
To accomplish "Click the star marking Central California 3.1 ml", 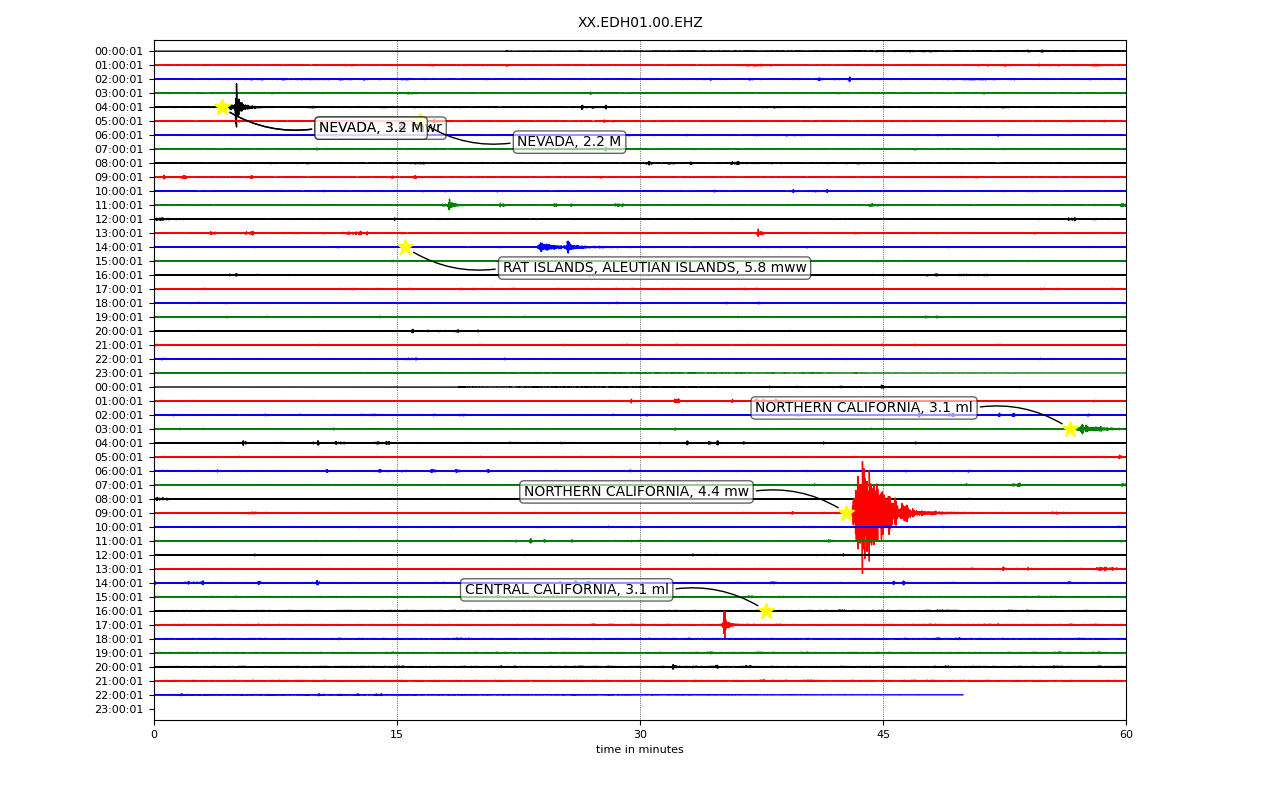I will point(766,611).
